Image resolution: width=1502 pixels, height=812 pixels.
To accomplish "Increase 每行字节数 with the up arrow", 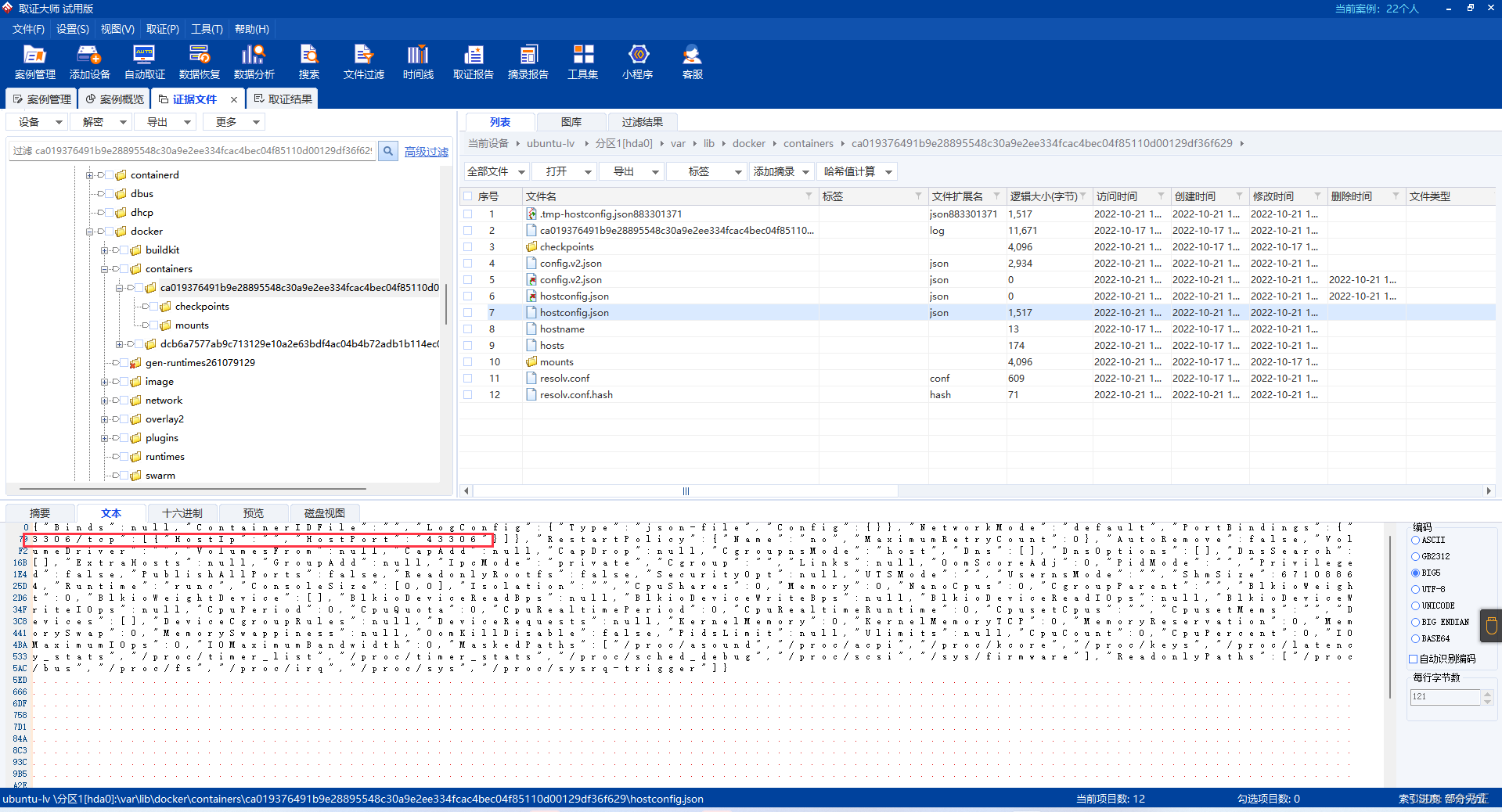I will (x=1488, y=693).
